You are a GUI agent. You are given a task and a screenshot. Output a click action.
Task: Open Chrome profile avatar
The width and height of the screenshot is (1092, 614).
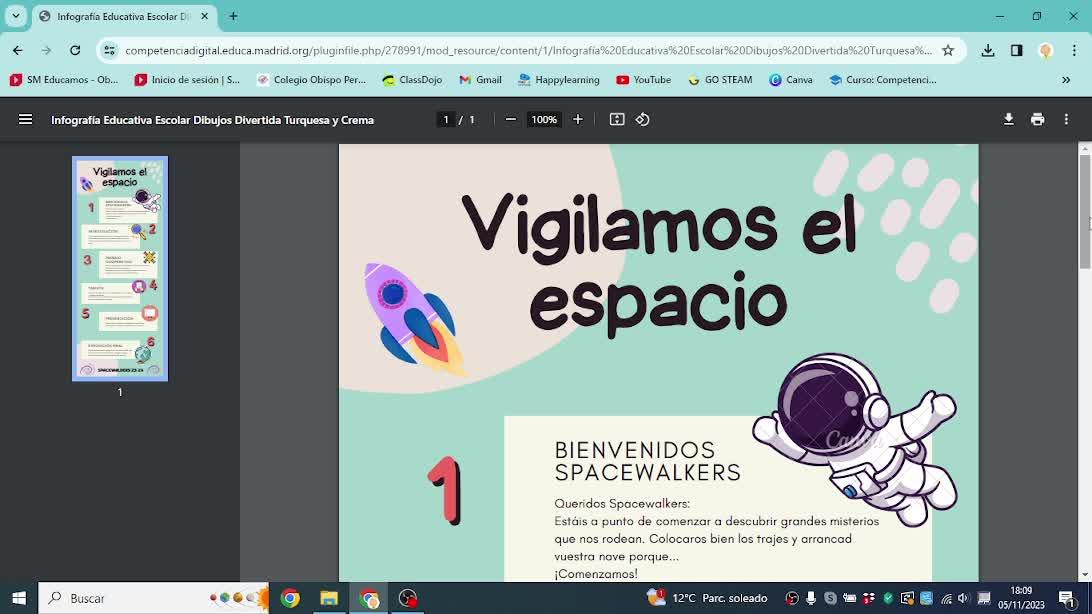click(x=1045, y=50)
